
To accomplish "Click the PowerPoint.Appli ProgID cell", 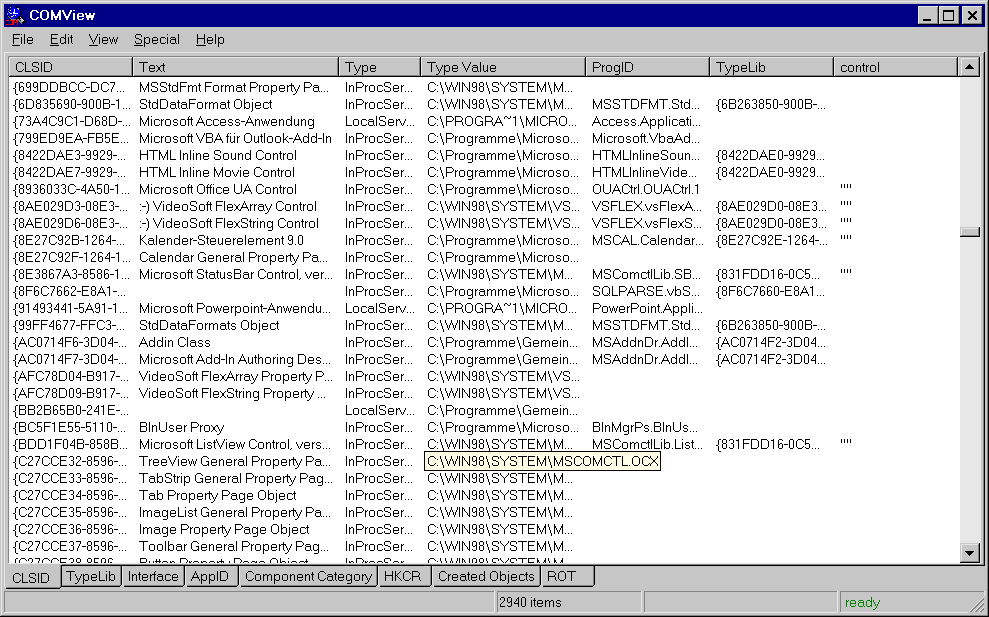I will [647, 309].
